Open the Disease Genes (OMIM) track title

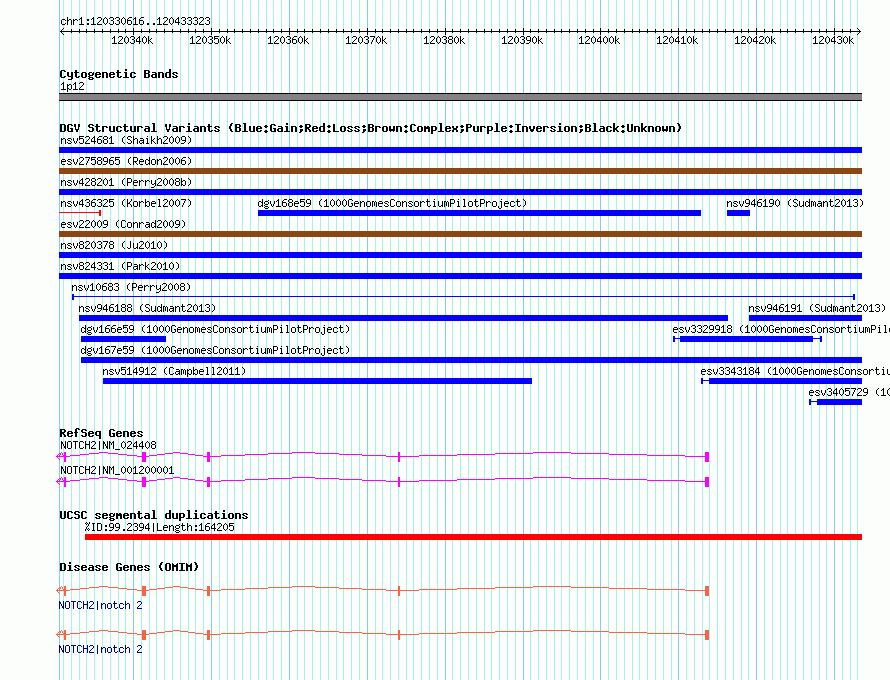(129, 567)
